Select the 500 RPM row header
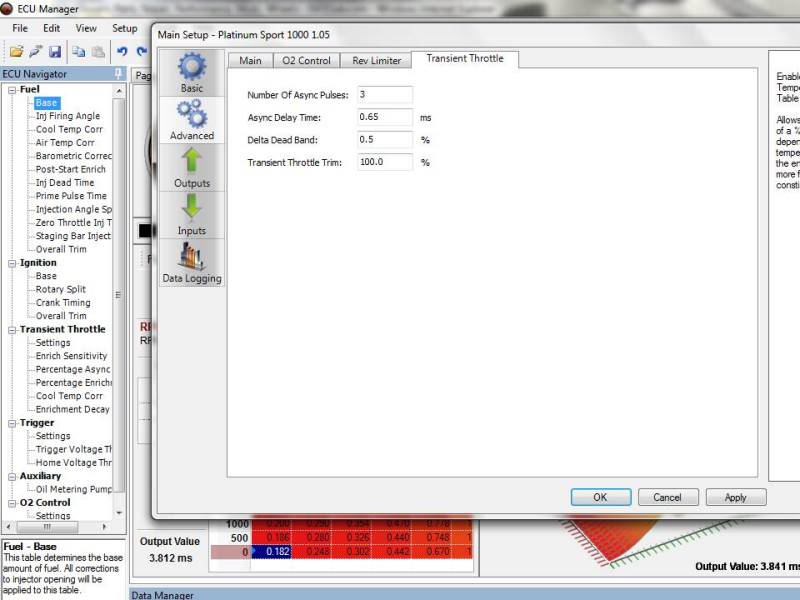Image resolution: width=800 pixels, height=600 pixels. [239, 538]
